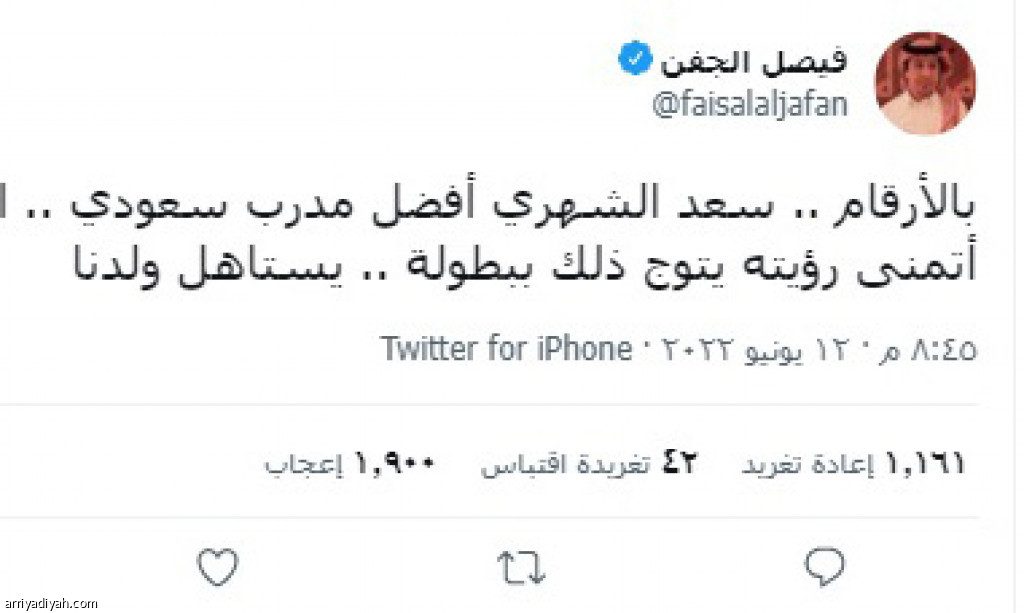Like the tweet with heart icon
The width and height of the screenshot is (1024, 613).
pos(217,567)
